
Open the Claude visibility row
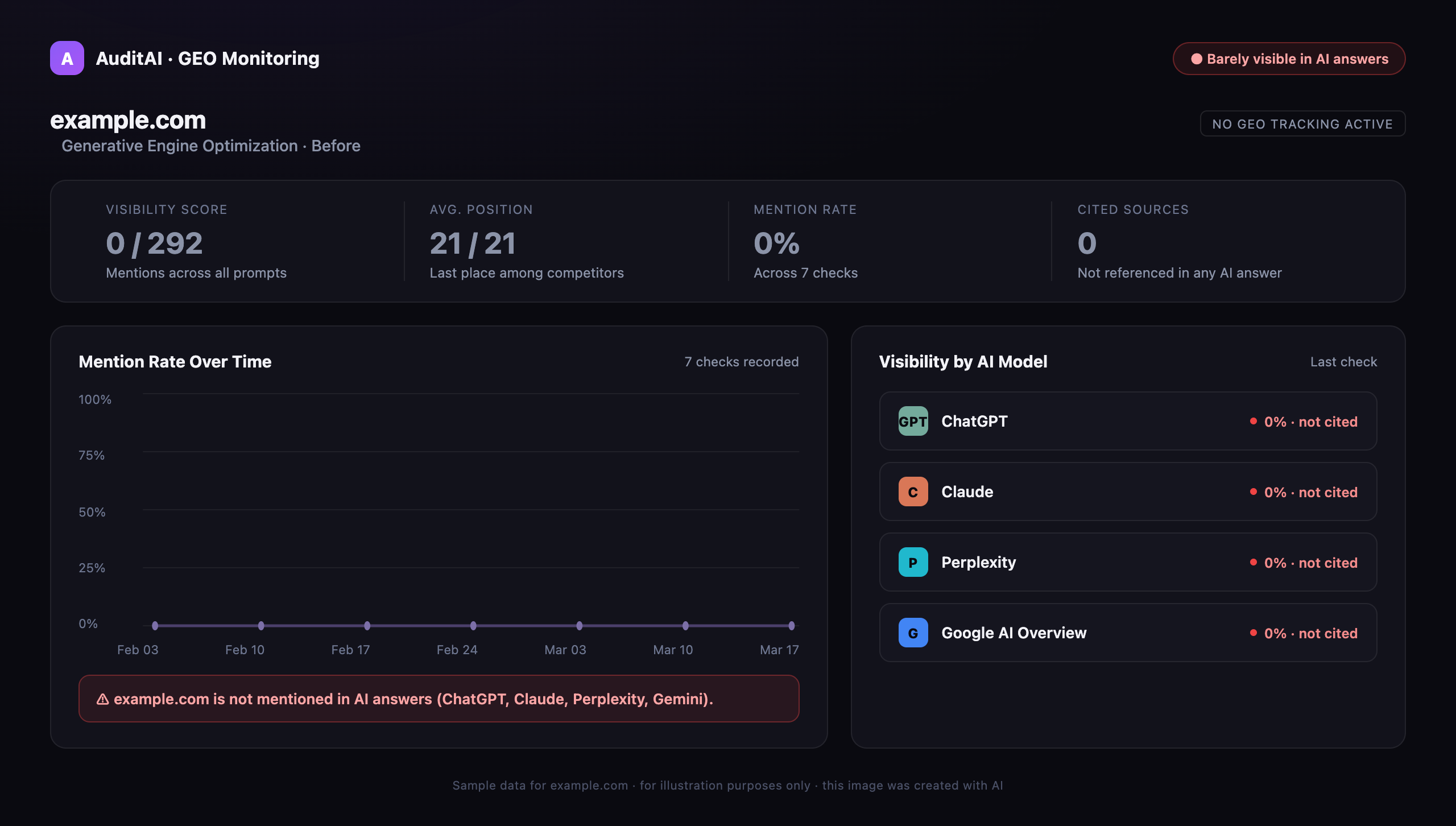[x=1128, y=492]
